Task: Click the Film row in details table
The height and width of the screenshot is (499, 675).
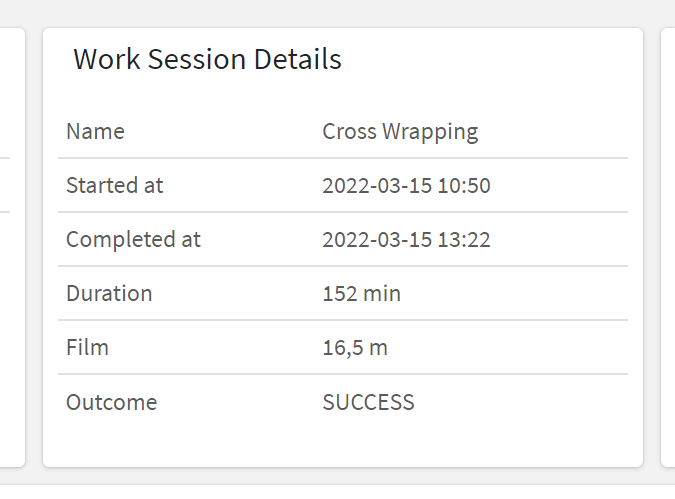Action: (x=343, y=347)
